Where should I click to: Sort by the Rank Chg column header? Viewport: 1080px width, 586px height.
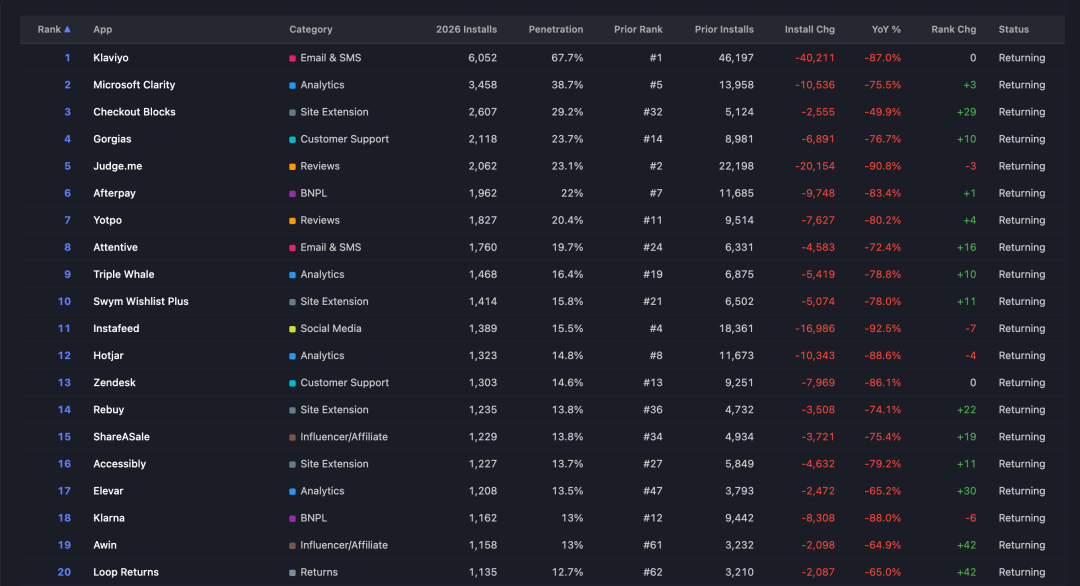coord(953,30)
